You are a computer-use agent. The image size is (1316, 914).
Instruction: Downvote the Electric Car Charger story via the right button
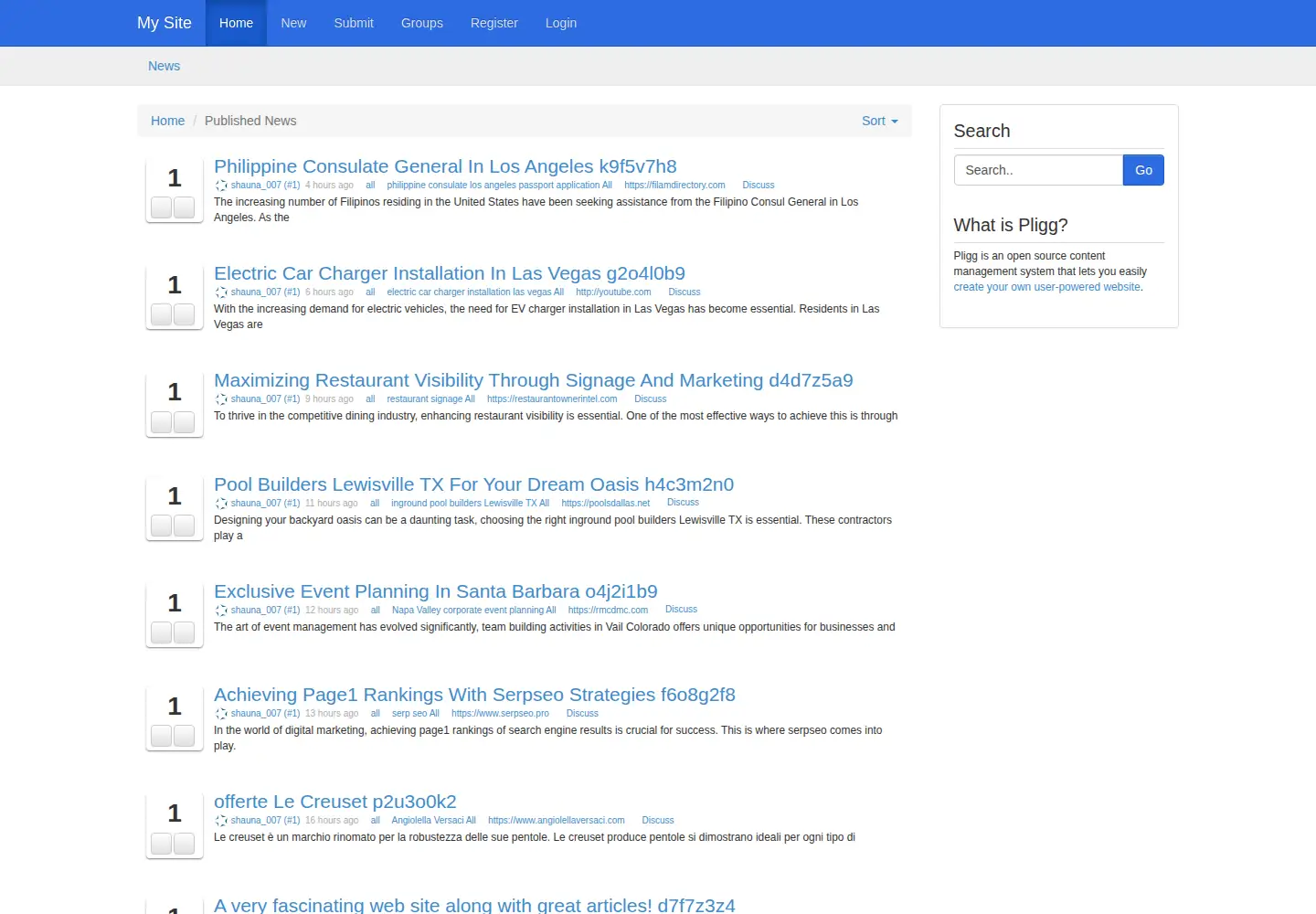click(185, 314)
